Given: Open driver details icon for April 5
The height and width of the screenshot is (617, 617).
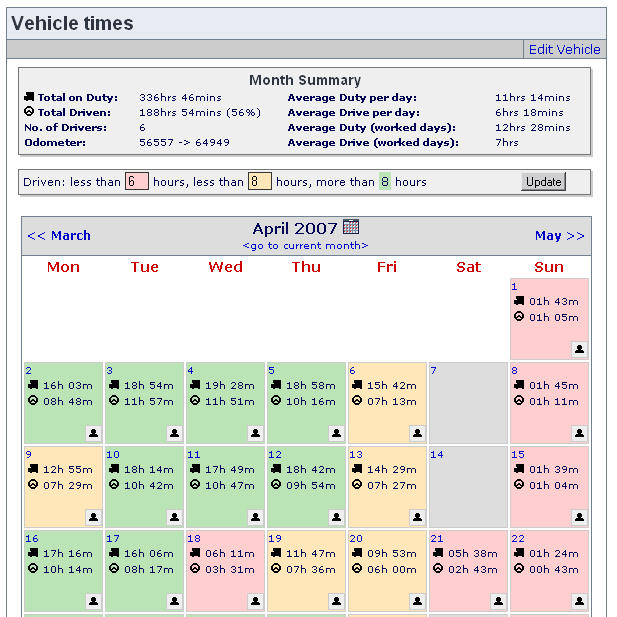Looking at the screenshot, I should point(336,433).
